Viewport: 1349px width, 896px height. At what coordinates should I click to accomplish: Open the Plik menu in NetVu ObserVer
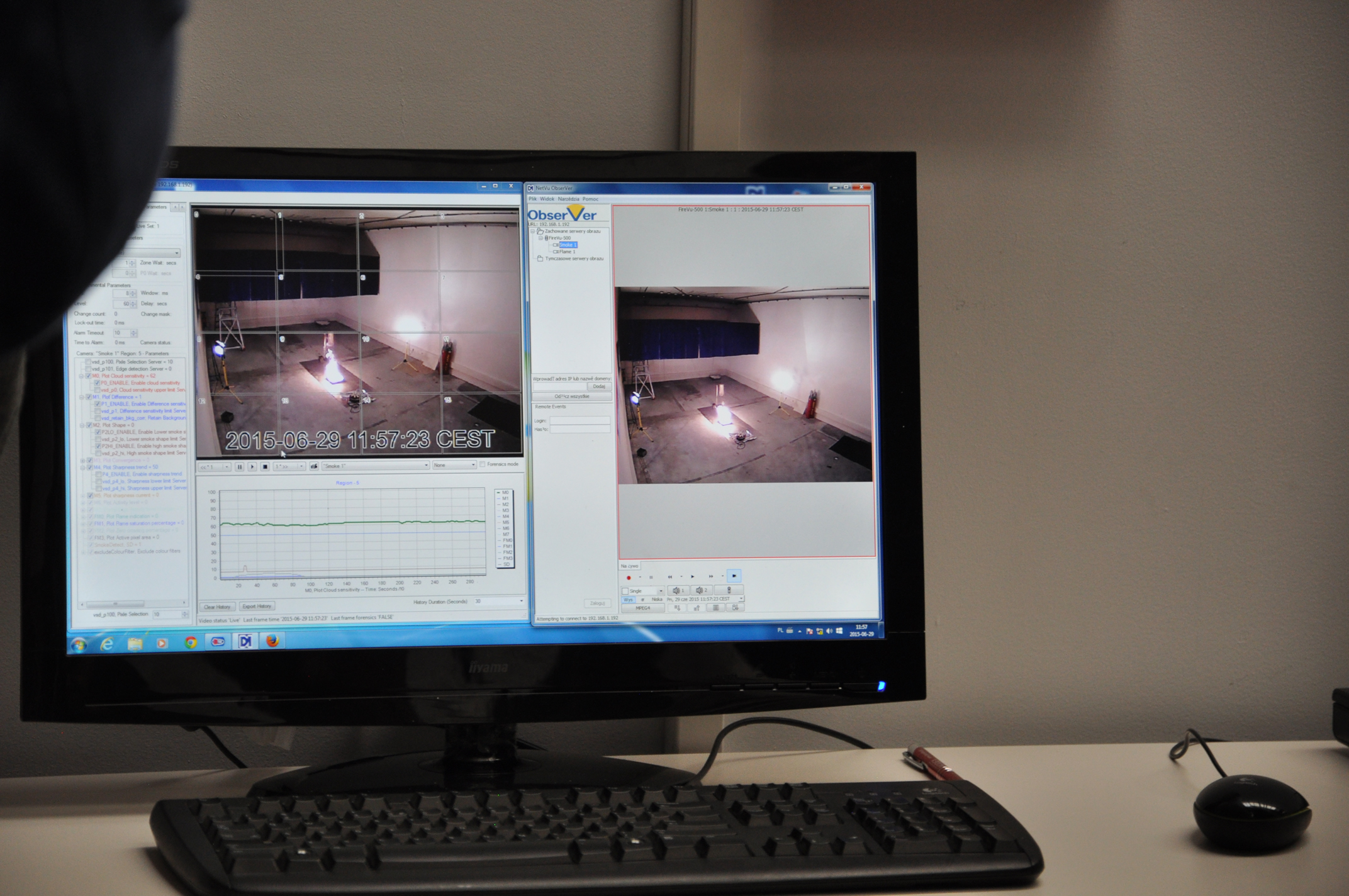coord(533,199)
